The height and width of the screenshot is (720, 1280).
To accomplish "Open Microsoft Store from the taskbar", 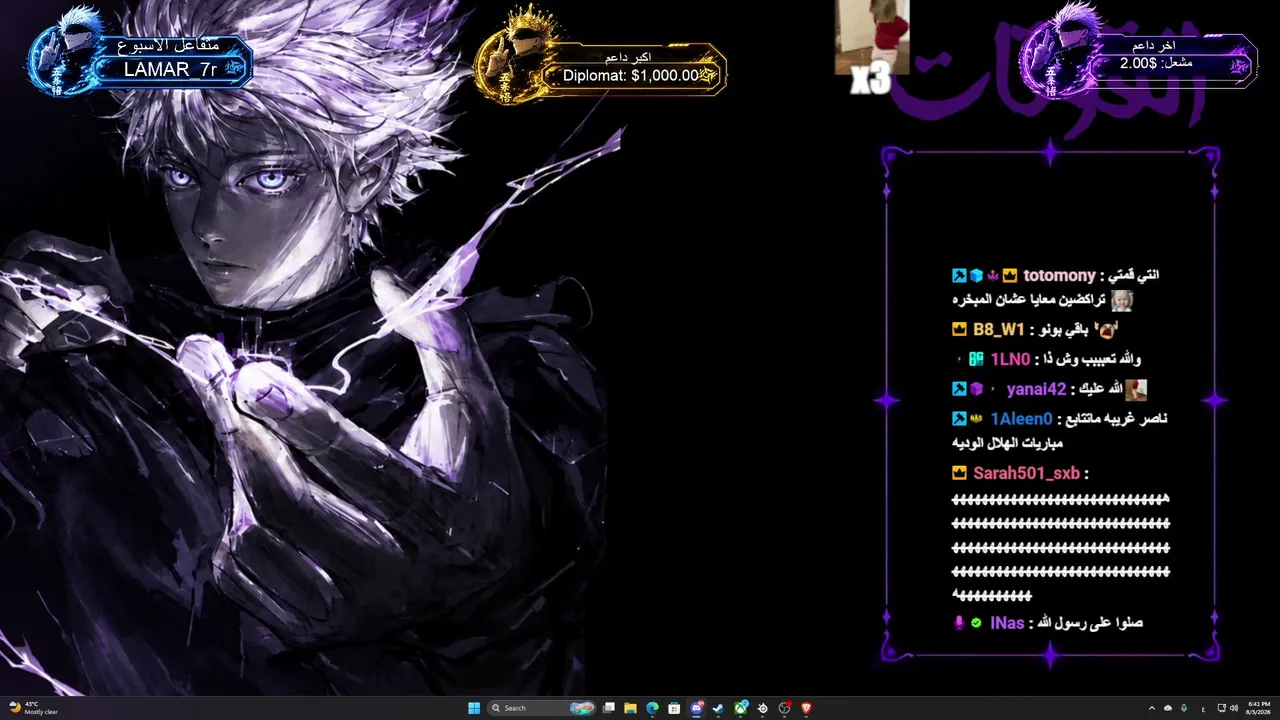I will point(675,708).
